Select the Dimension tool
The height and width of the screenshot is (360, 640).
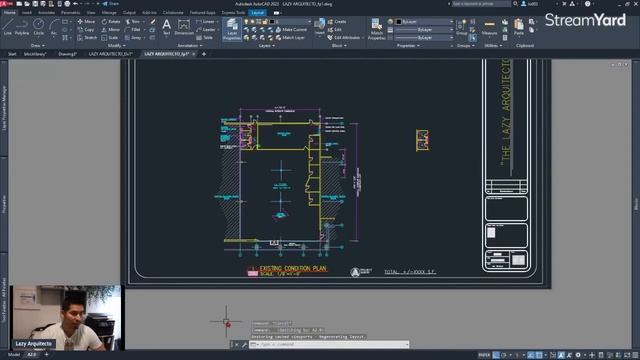[x=184, y=27]
